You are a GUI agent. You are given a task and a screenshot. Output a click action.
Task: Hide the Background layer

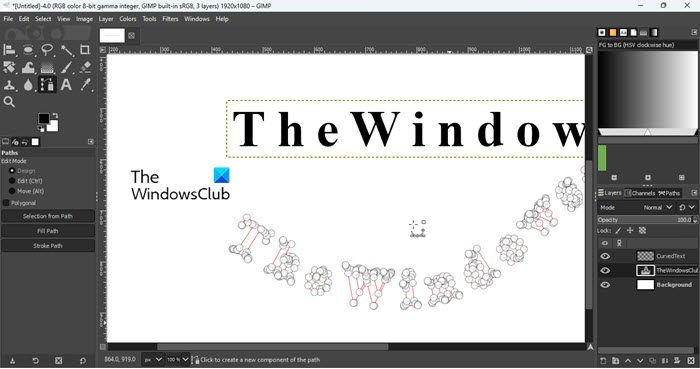pyautogui.click(x=605, y=285)
